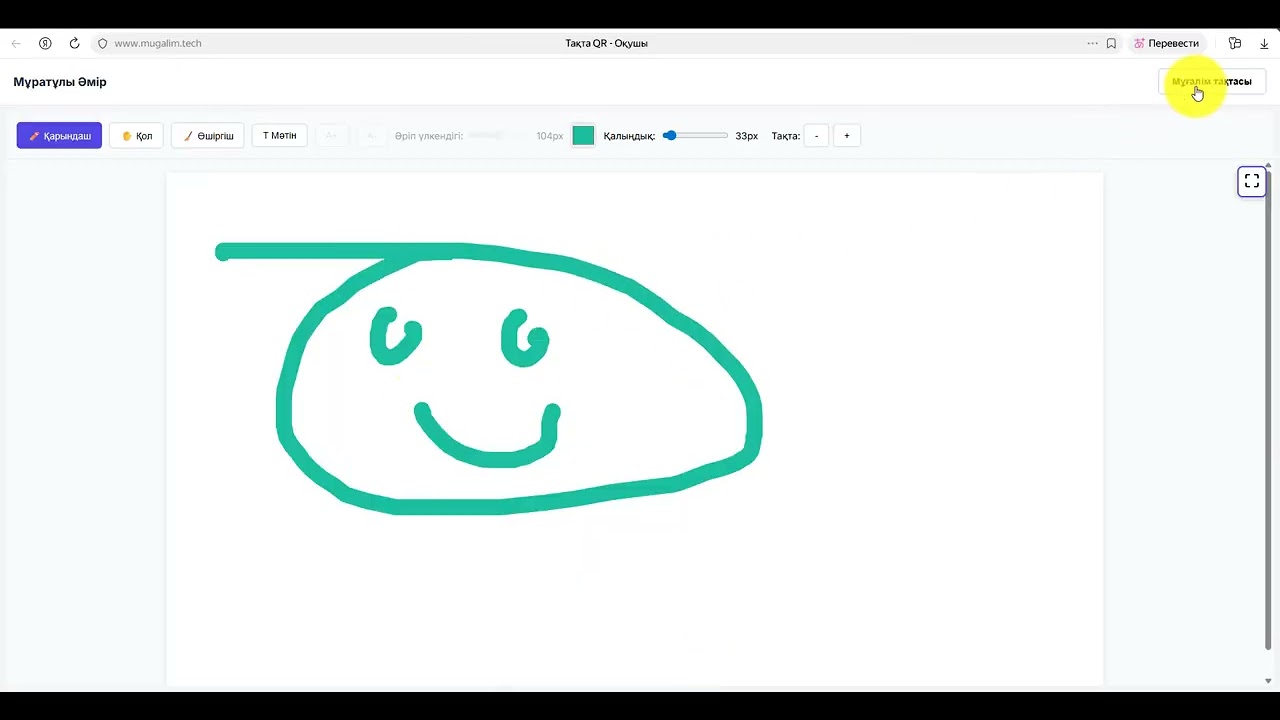Decrease board size with the minus button
The height and width of the screenshot is (720, 1280).
point(816,136)
